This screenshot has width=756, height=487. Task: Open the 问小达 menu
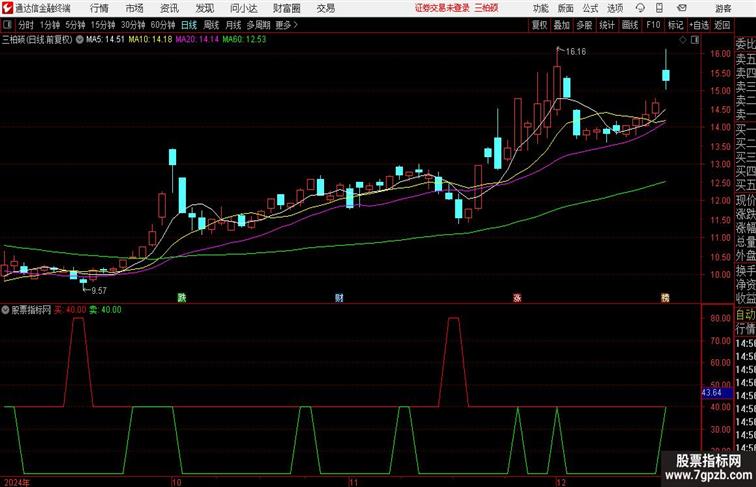tap(244, 8)
